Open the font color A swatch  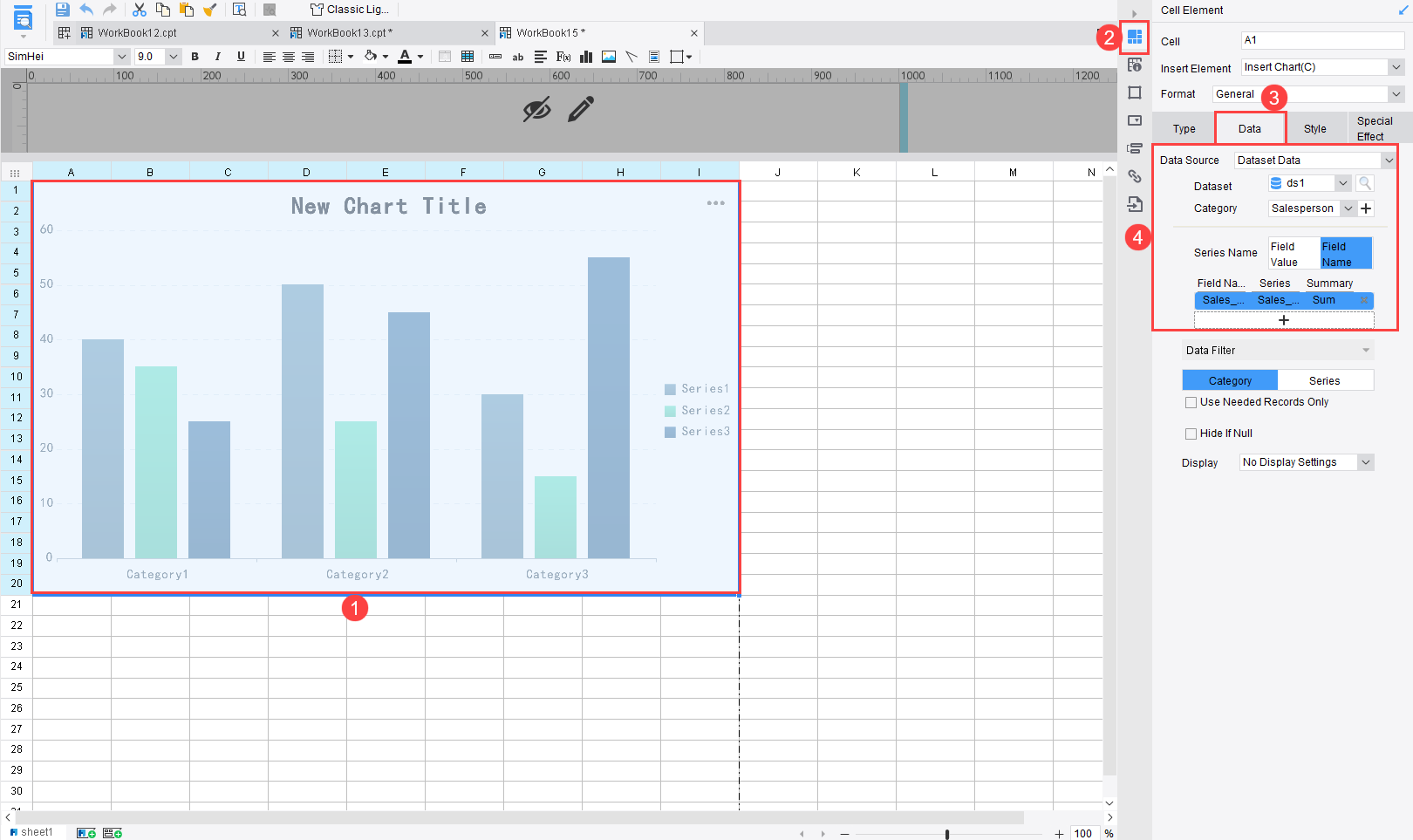pyautogui.click(x=405, y=57)
